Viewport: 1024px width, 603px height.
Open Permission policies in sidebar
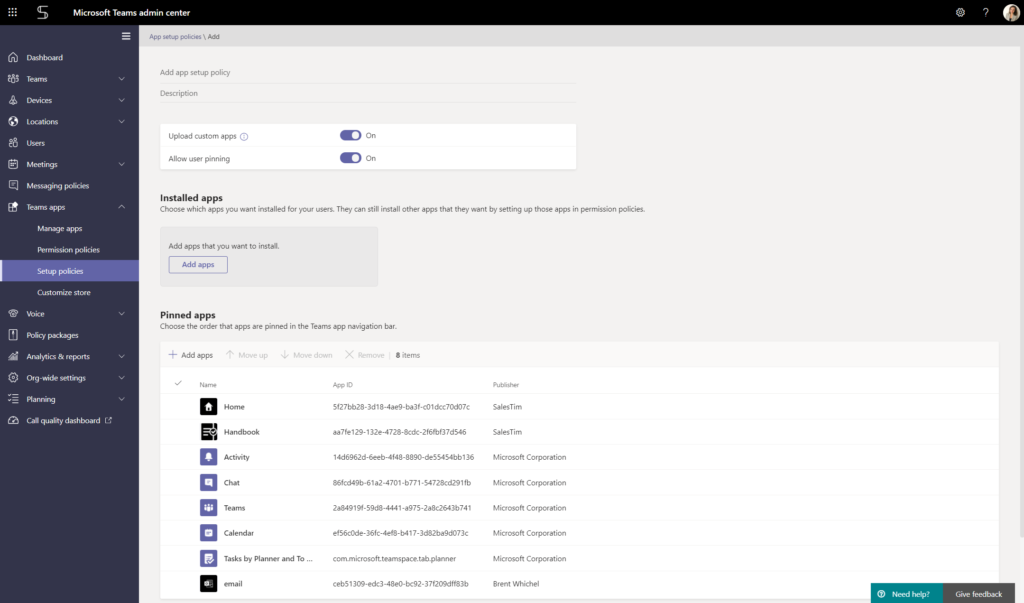click(69, 250)
